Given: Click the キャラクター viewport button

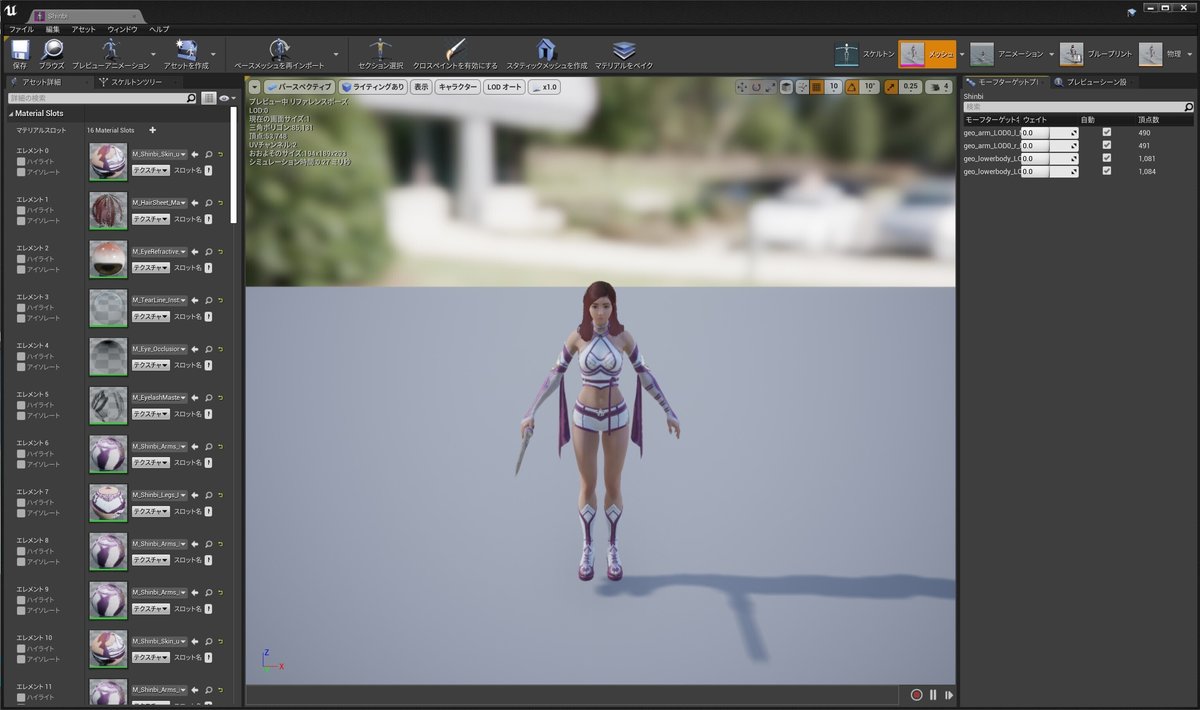Looking at the screenshot, I should pyautogui.click(x=457, y=87).
